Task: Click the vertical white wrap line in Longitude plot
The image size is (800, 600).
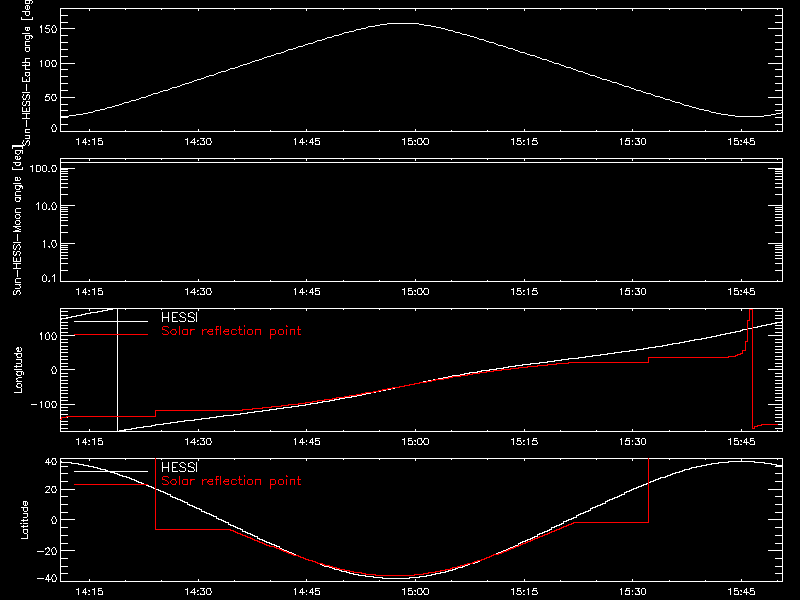Action: [x=118, y=370]
